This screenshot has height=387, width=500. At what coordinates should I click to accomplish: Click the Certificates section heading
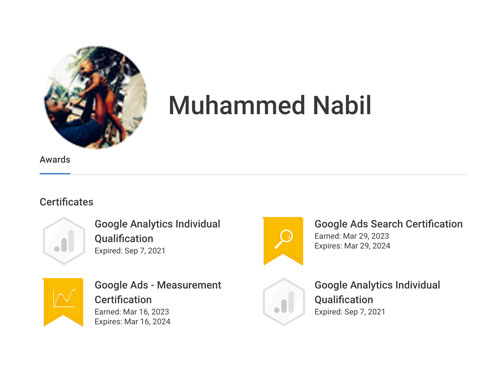(66, 202)
